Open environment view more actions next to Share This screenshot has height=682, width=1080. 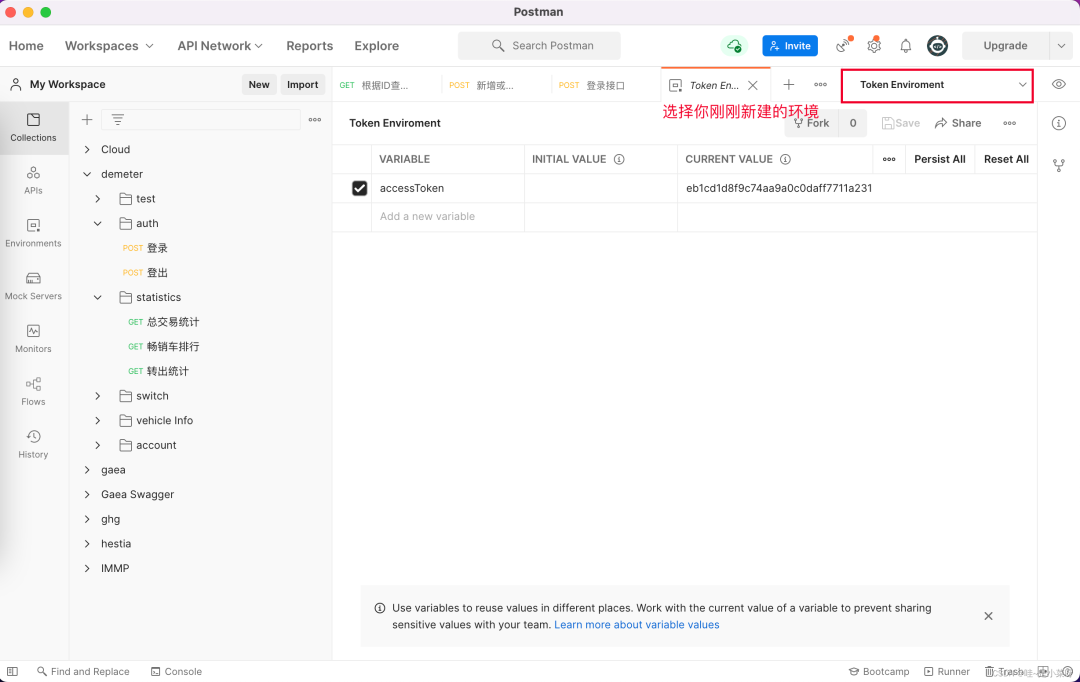click(x=1009, y=123)
